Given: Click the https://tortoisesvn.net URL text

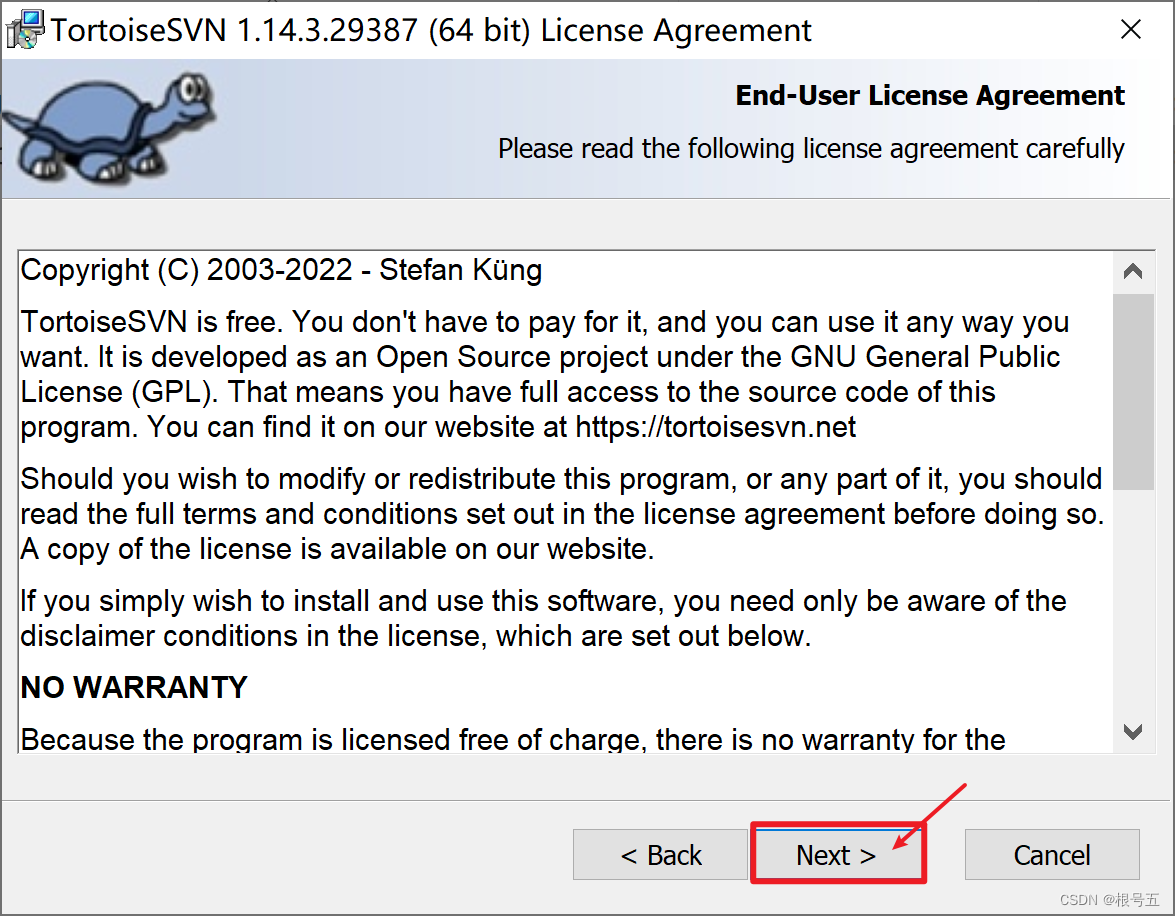Looking at the screenshot, I should tap(716, 427).
